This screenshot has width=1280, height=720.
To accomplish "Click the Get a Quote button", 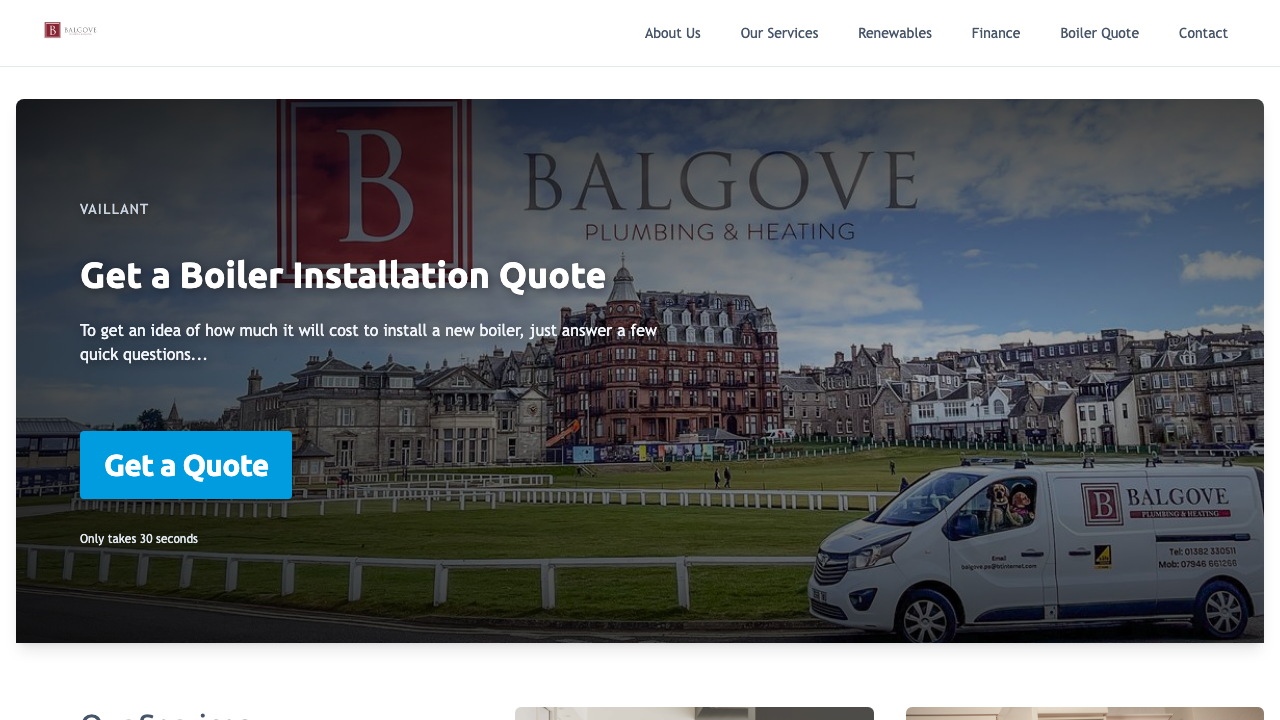I will pos(186,465).
